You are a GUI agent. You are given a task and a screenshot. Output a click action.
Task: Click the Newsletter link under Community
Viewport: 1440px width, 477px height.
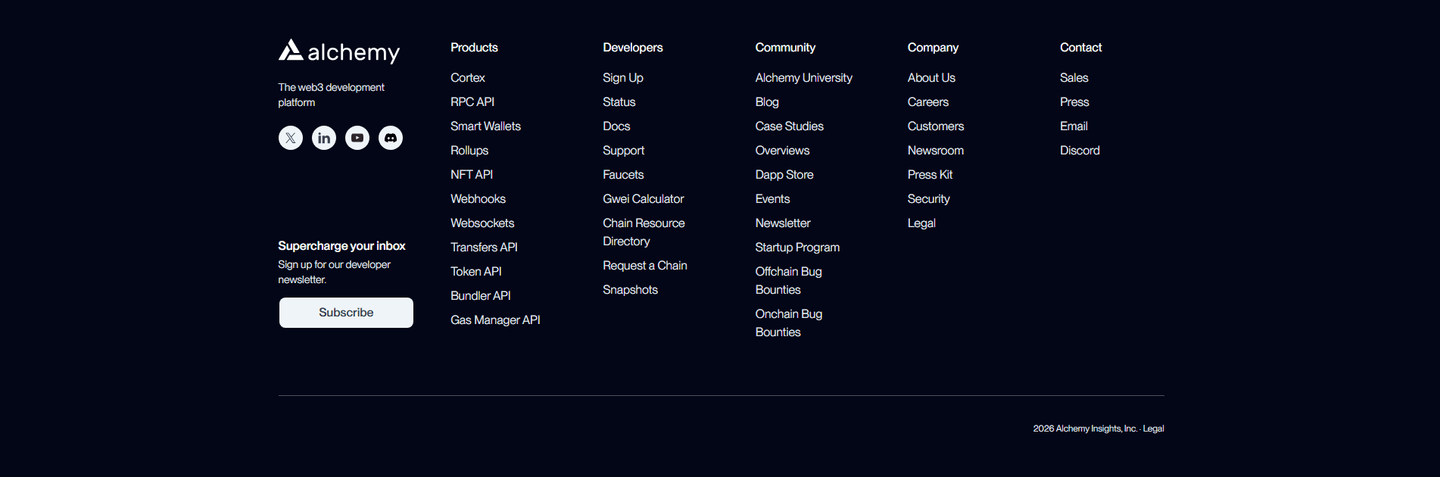[x=783, y=223]
